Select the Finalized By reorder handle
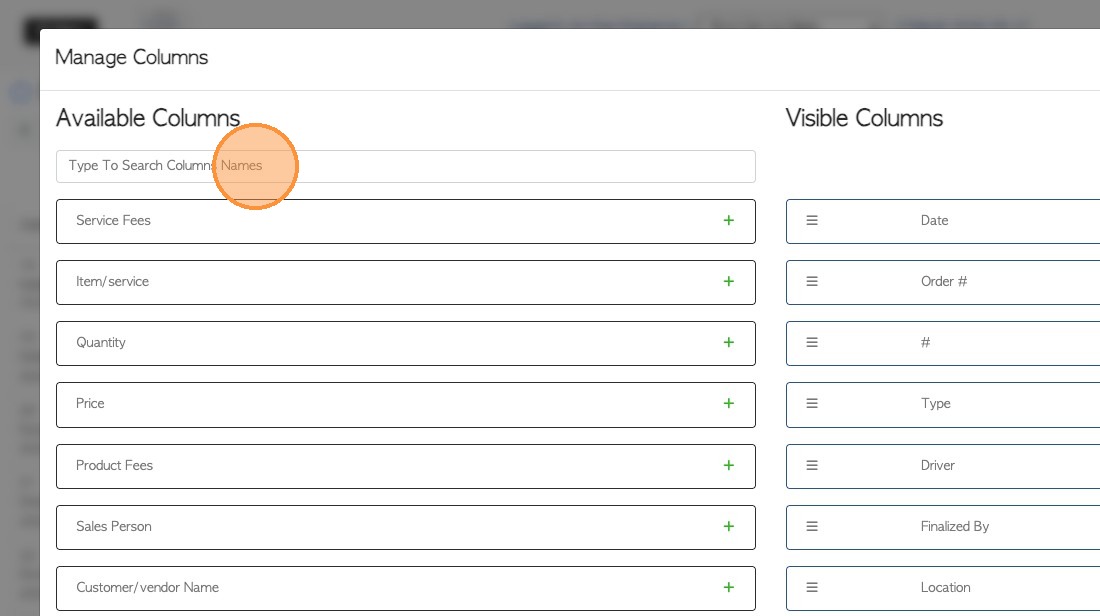The width and height of the screenshot is (1100, 616). pyautogui.click(x=812, y=527)
